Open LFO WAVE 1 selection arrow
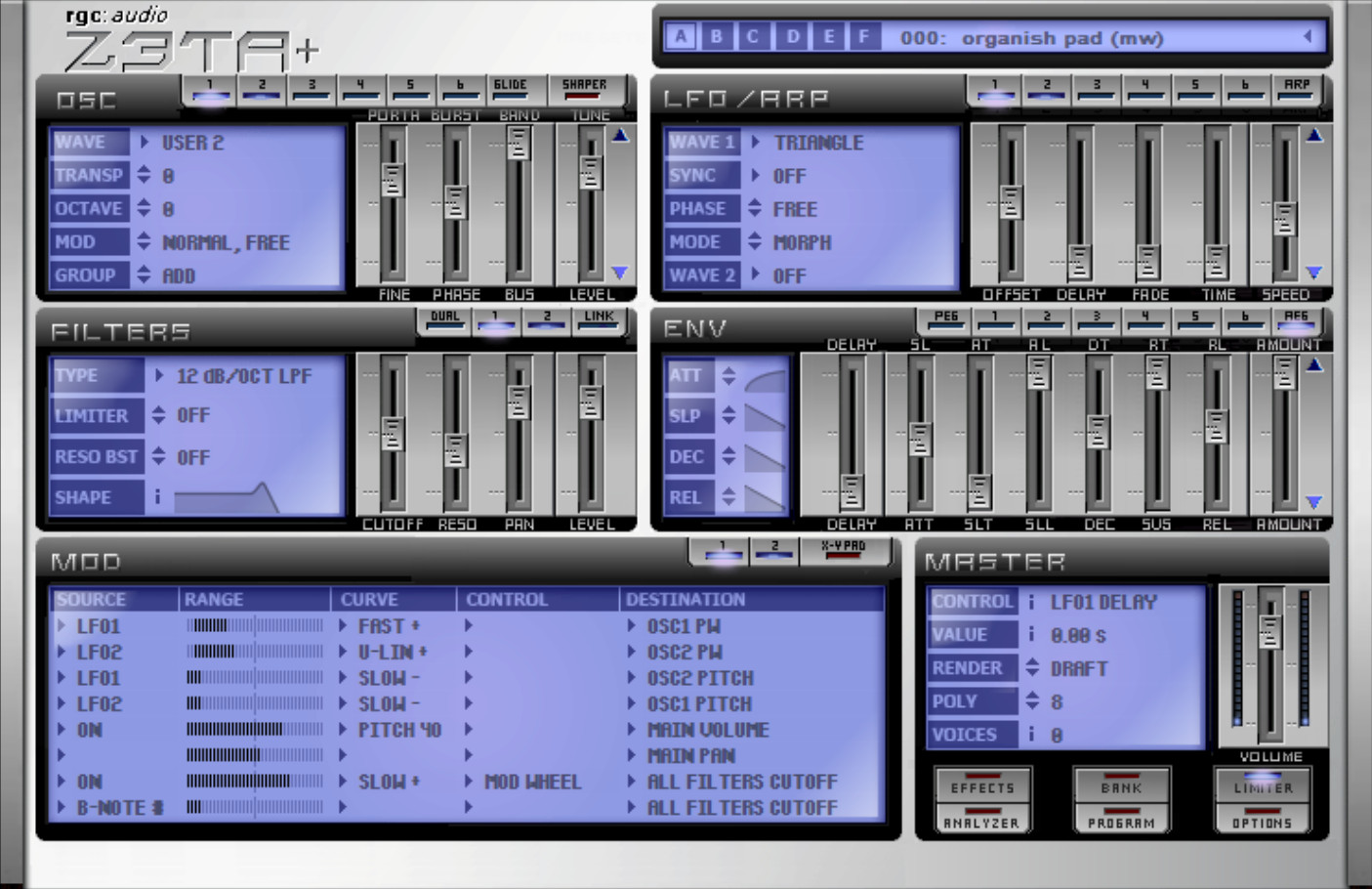The height and width of the screenshot is (889, 1372). click(x=756, y=143)
